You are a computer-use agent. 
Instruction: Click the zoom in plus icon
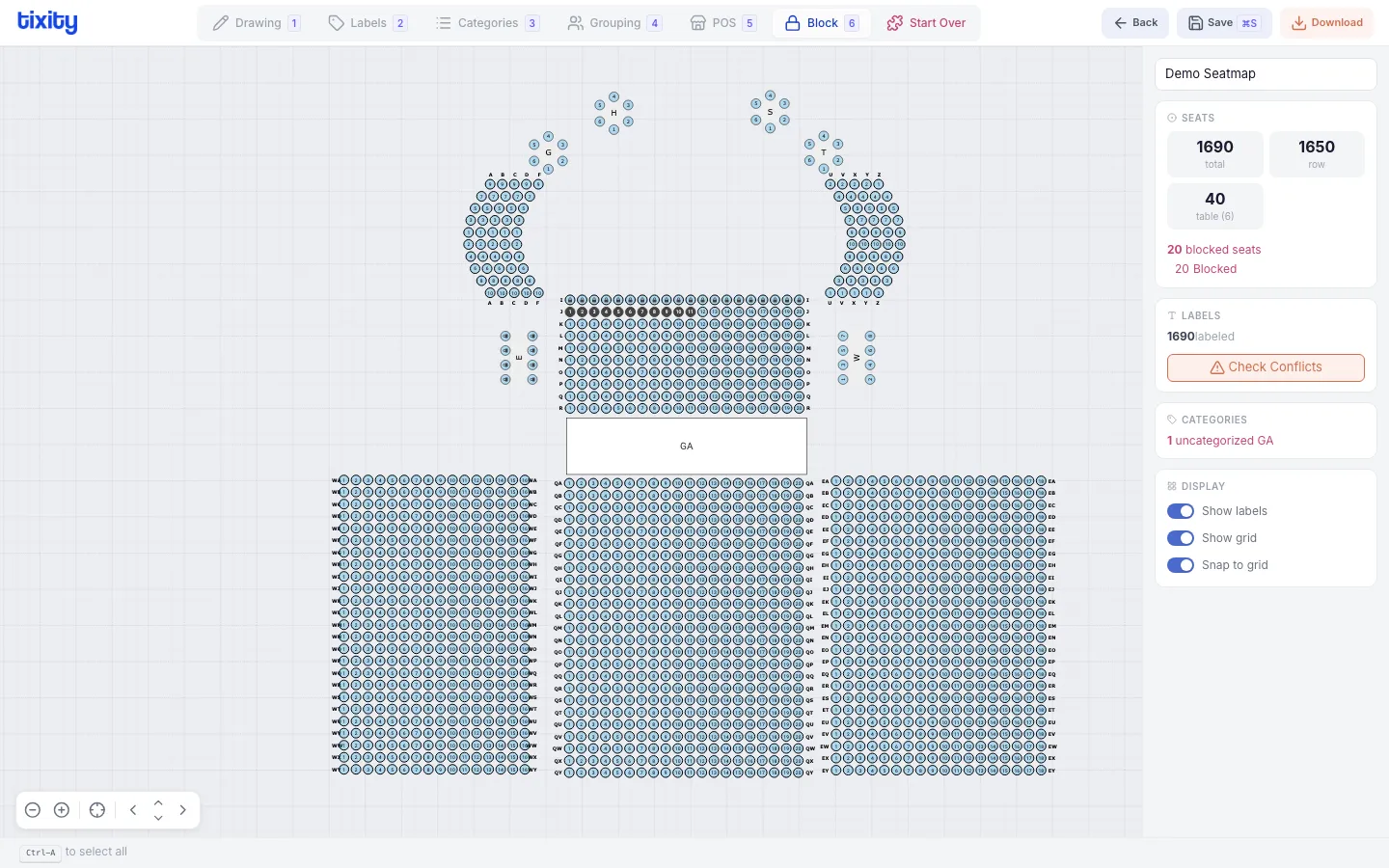click(62, 810)
